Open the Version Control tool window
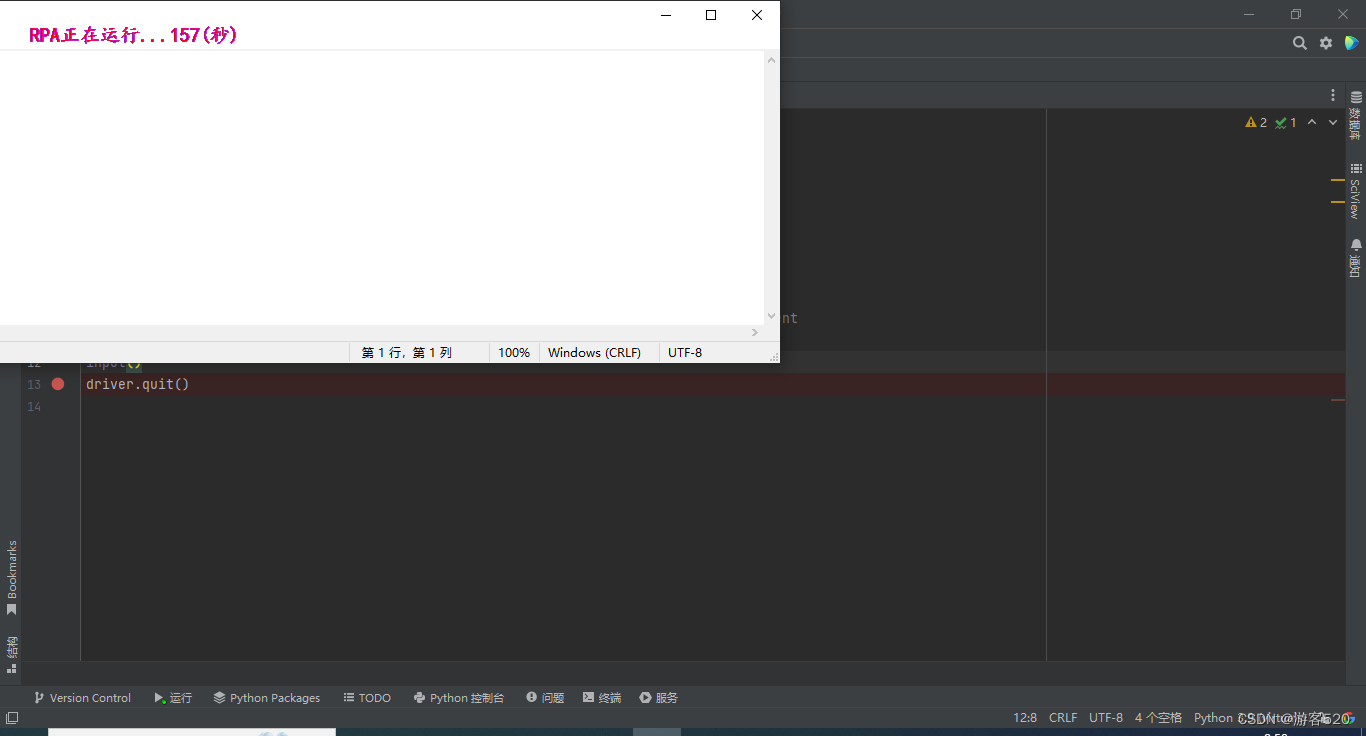This screenshot has width=1366, height=736. coord(82,698)
